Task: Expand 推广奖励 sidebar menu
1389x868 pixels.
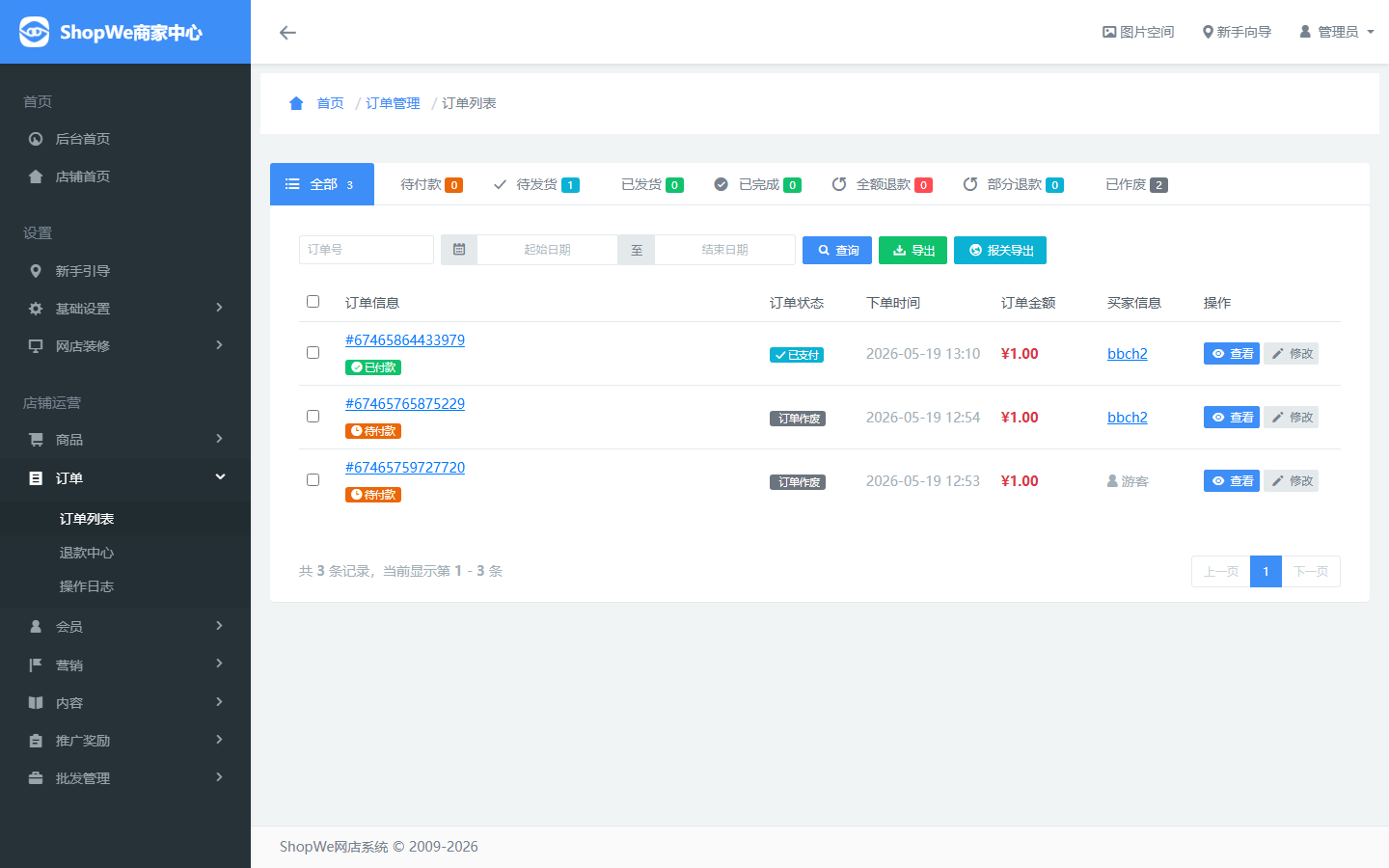Action: [x=125, y=741]
